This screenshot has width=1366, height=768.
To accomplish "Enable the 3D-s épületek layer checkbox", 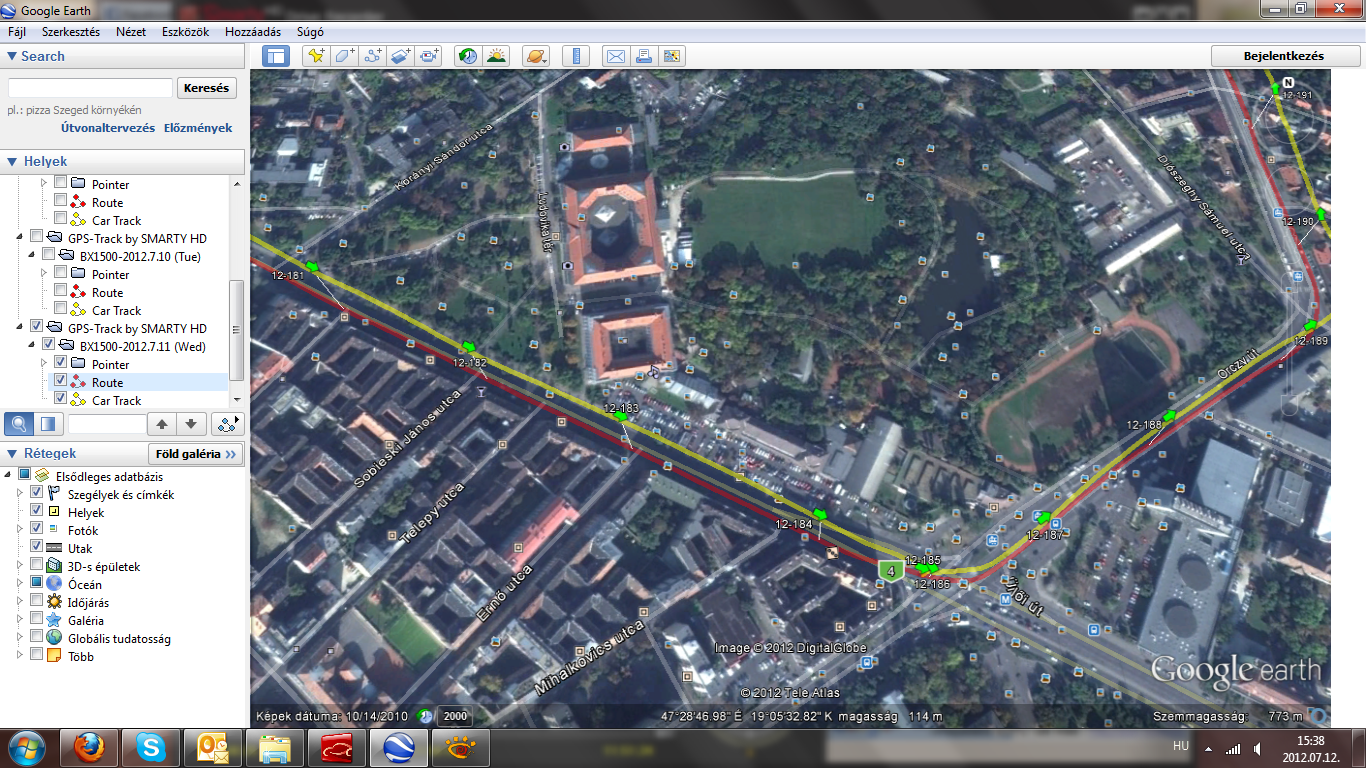I will pyautogui.click(x=37, y=566).
